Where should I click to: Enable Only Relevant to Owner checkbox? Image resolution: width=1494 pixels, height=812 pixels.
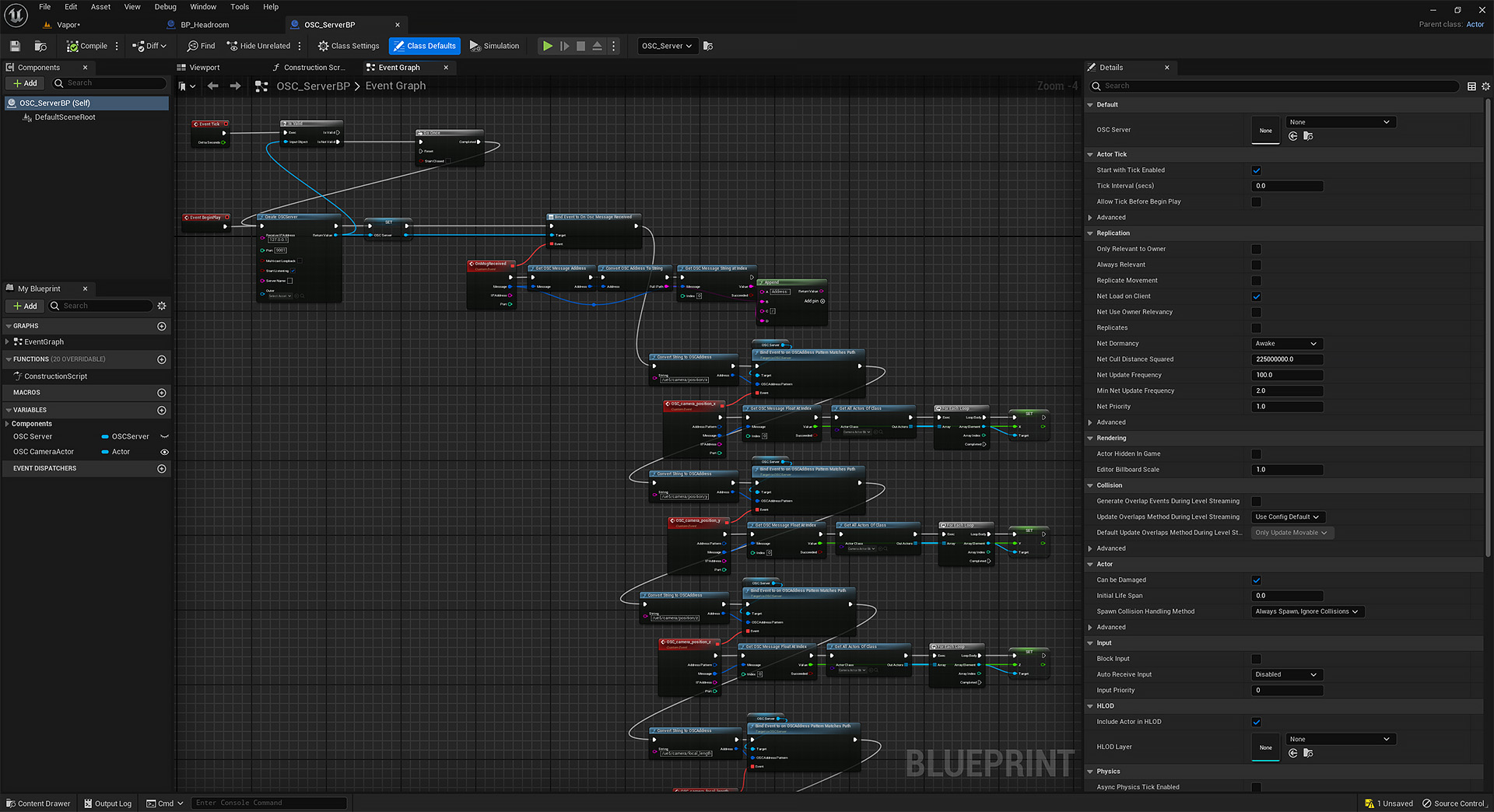click(x=1257, y=250)
